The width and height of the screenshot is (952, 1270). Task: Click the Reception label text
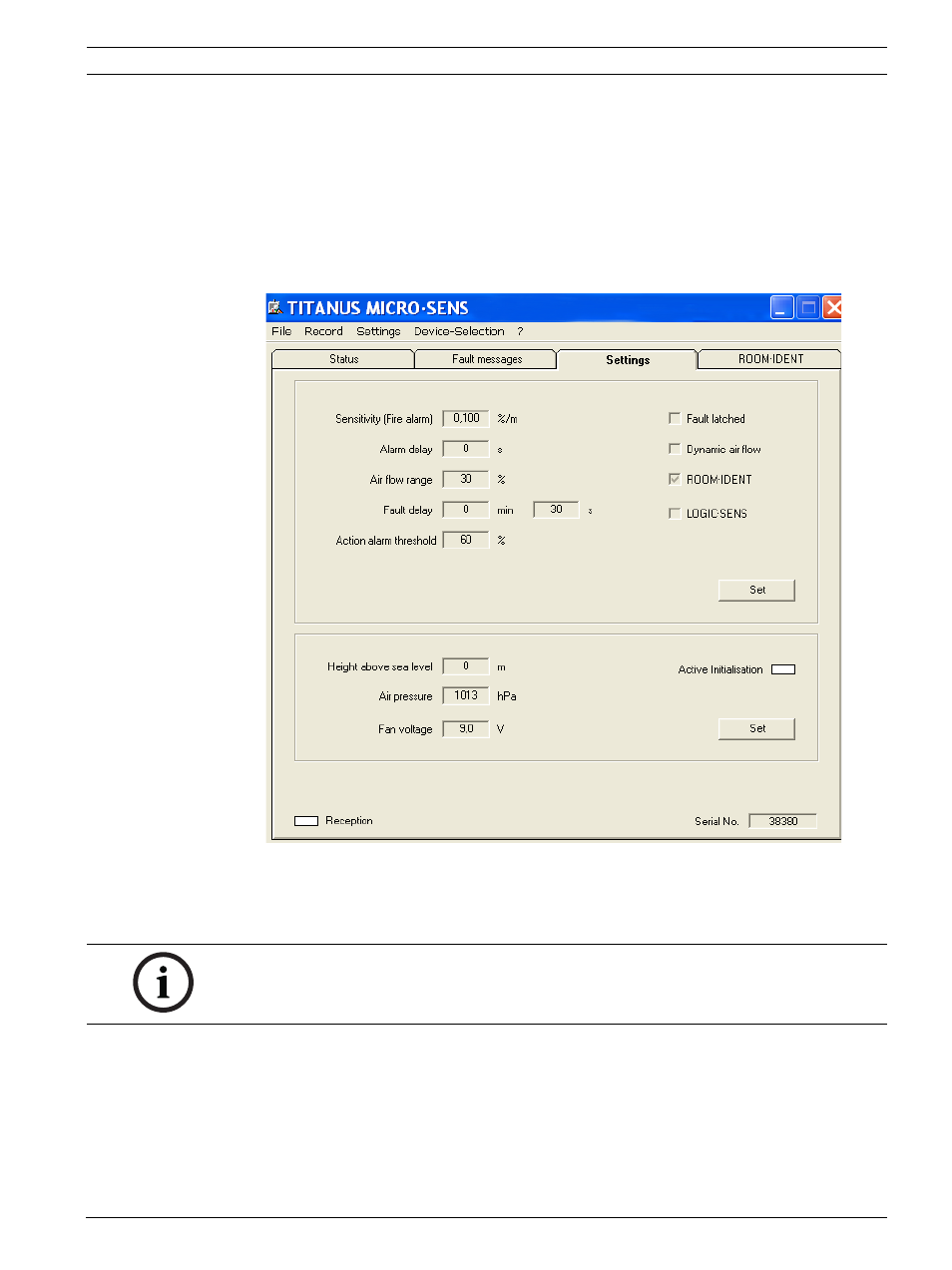349,821
